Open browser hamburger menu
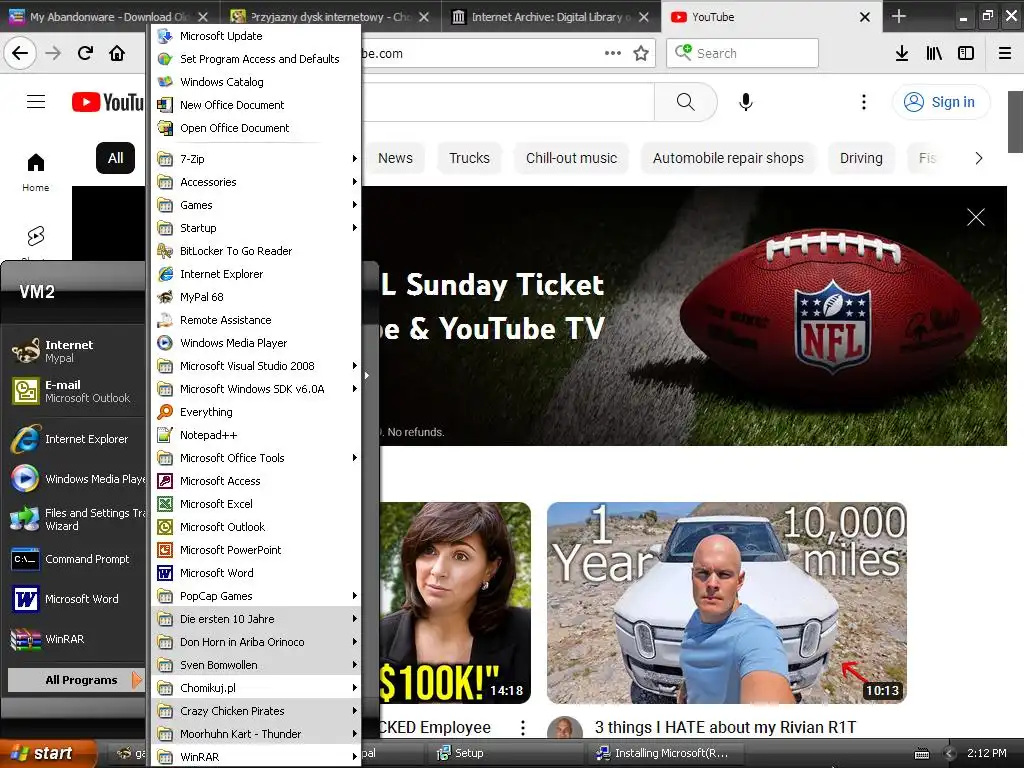Screen dimensions: 1024x768 click(1005, 54)
